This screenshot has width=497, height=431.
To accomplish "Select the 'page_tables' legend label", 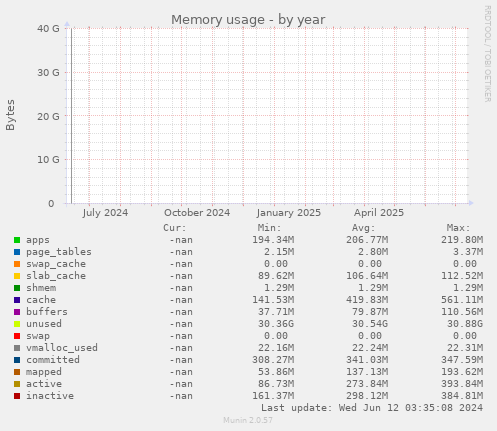I will 59,252.
